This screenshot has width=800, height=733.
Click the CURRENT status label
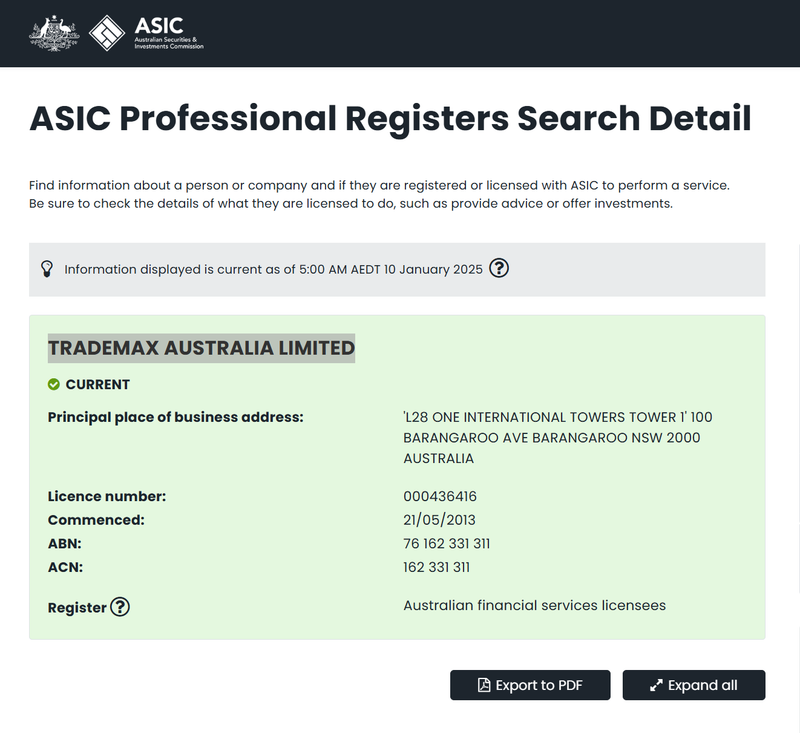(97, 384)
